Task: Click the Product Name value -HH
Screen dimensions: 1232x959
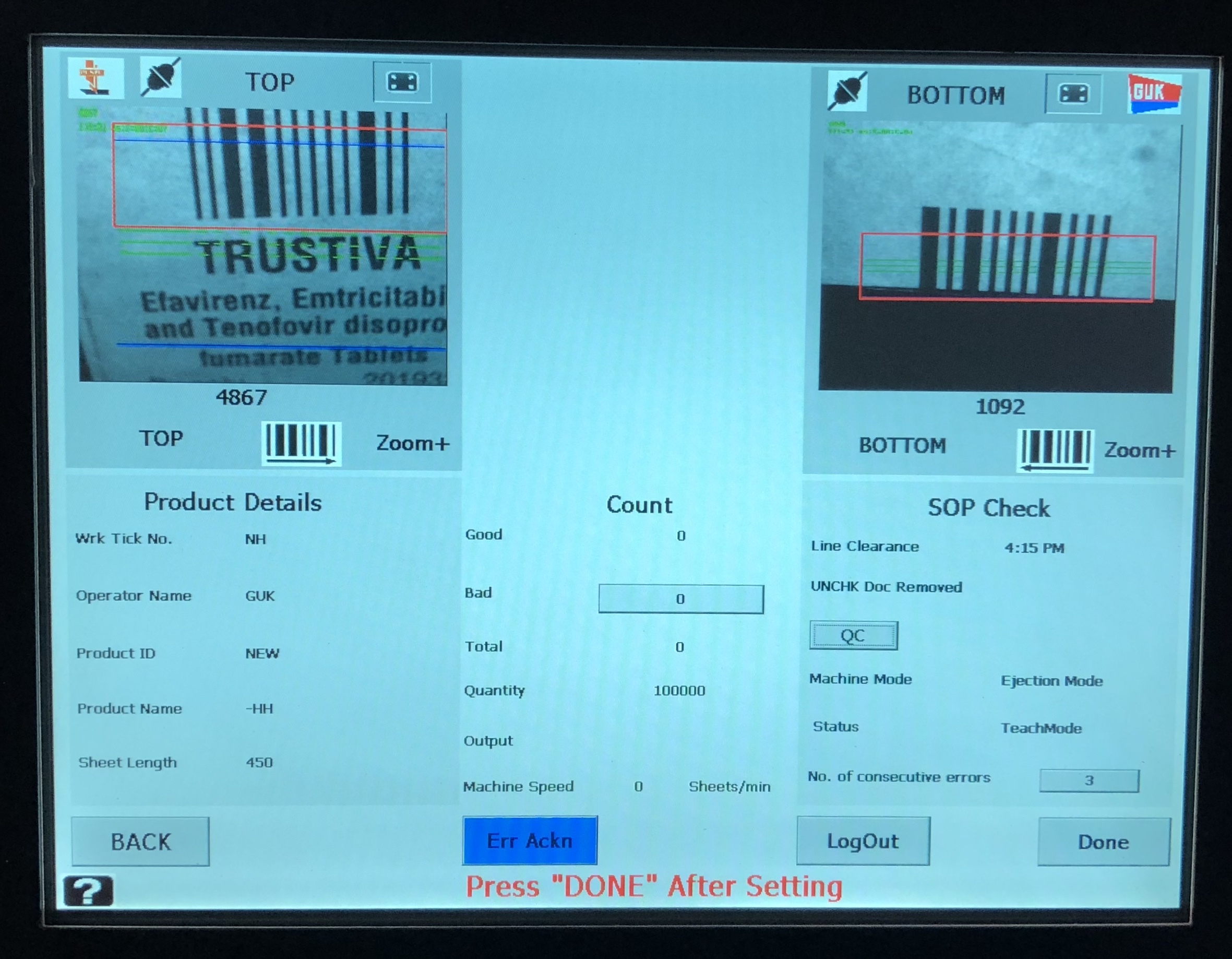Action: point(259,709)
